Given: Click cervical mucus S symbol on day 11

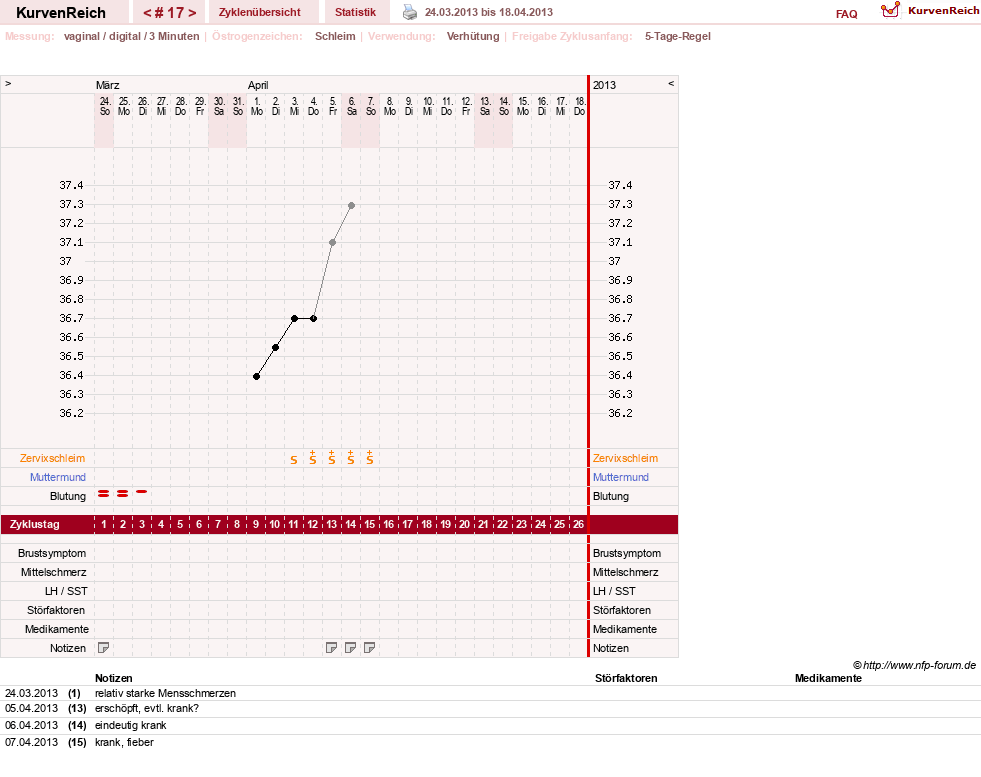Looking at the screenshot, I should (x=294, y=460).
